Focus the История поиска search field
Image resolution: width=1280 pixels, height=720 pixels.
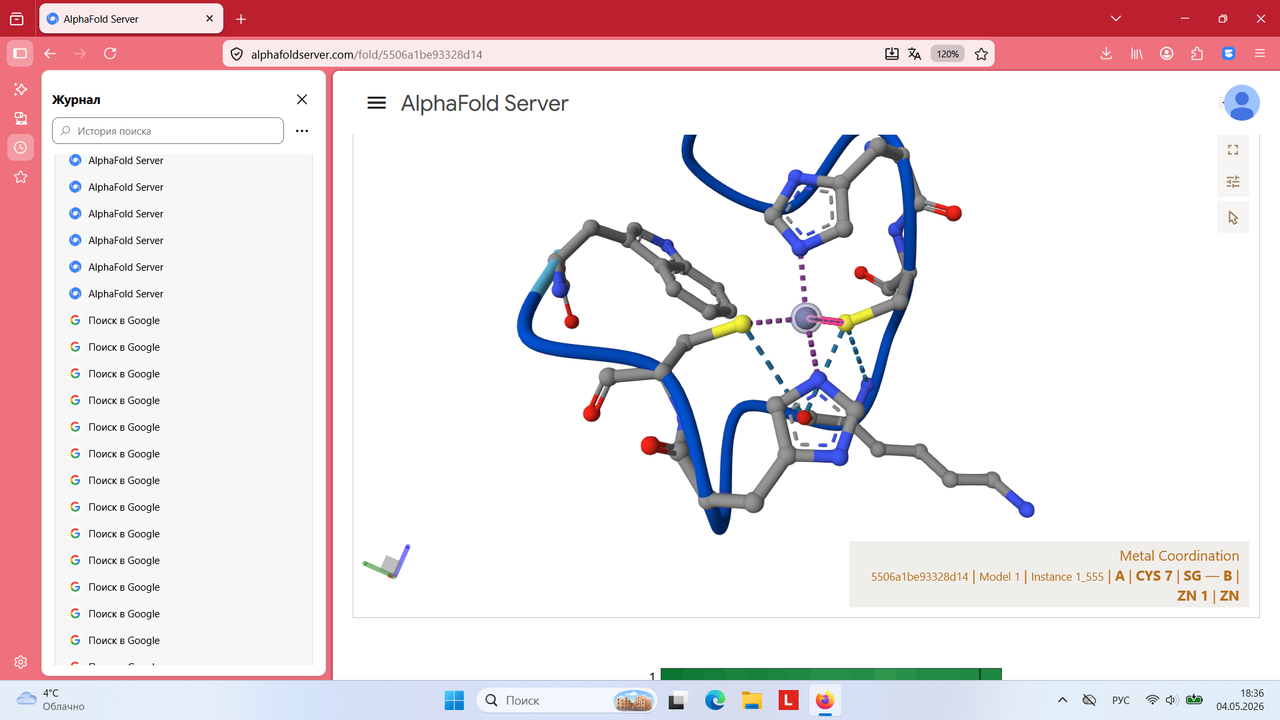[x=168, y=131]
